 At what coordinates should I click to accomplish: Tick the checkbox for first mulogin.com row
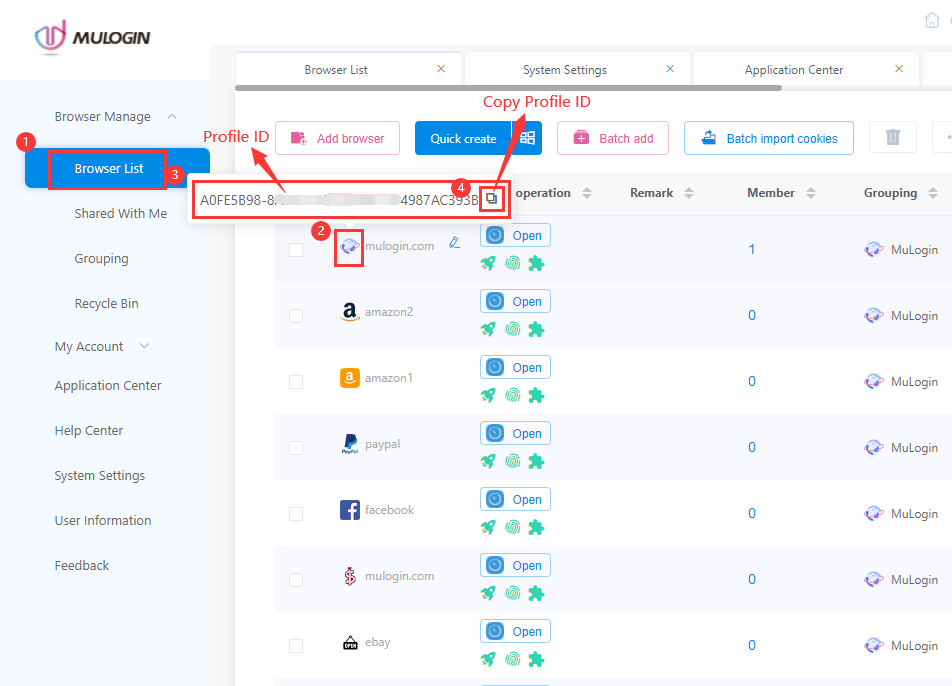(296, 250)
